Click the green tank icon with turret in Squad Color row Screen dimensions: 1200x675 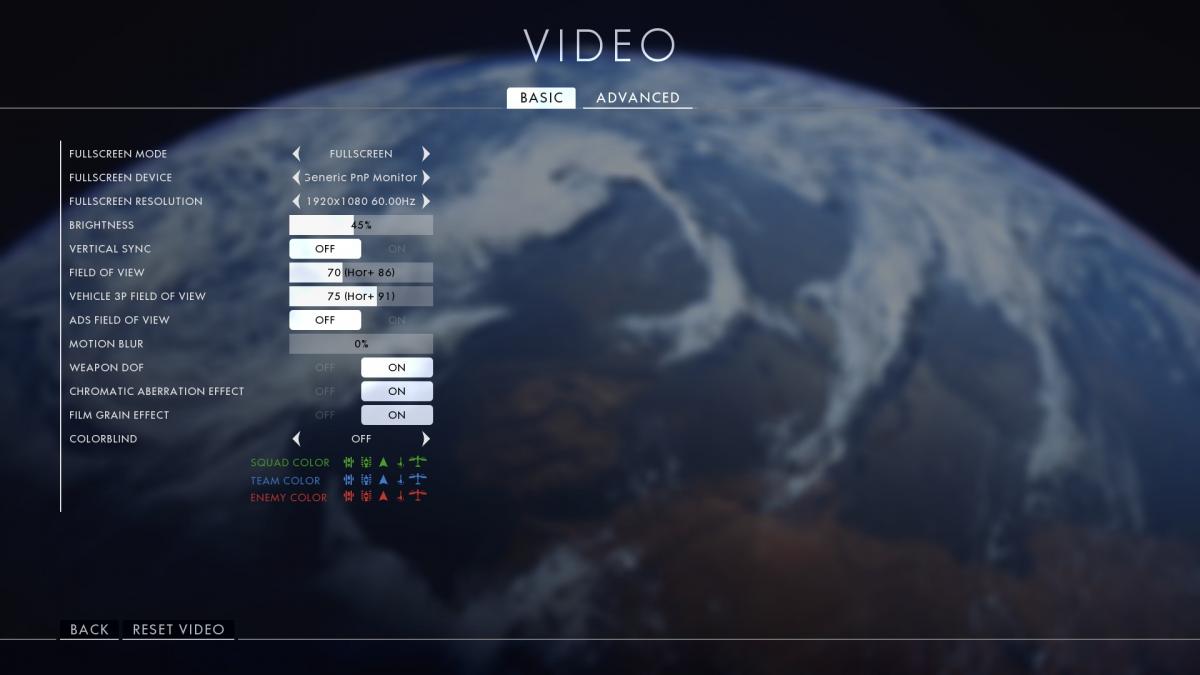click(366, 462)
